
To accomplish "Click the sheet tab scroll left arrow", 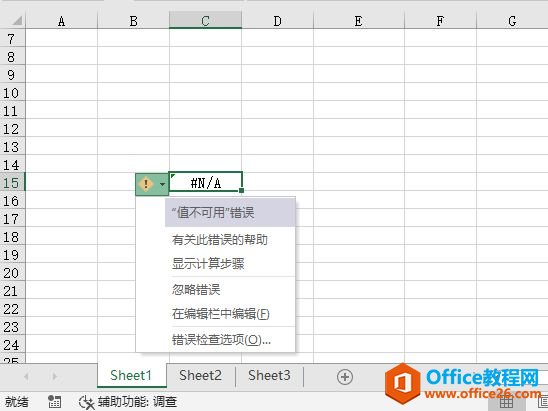I will point(27,376).
